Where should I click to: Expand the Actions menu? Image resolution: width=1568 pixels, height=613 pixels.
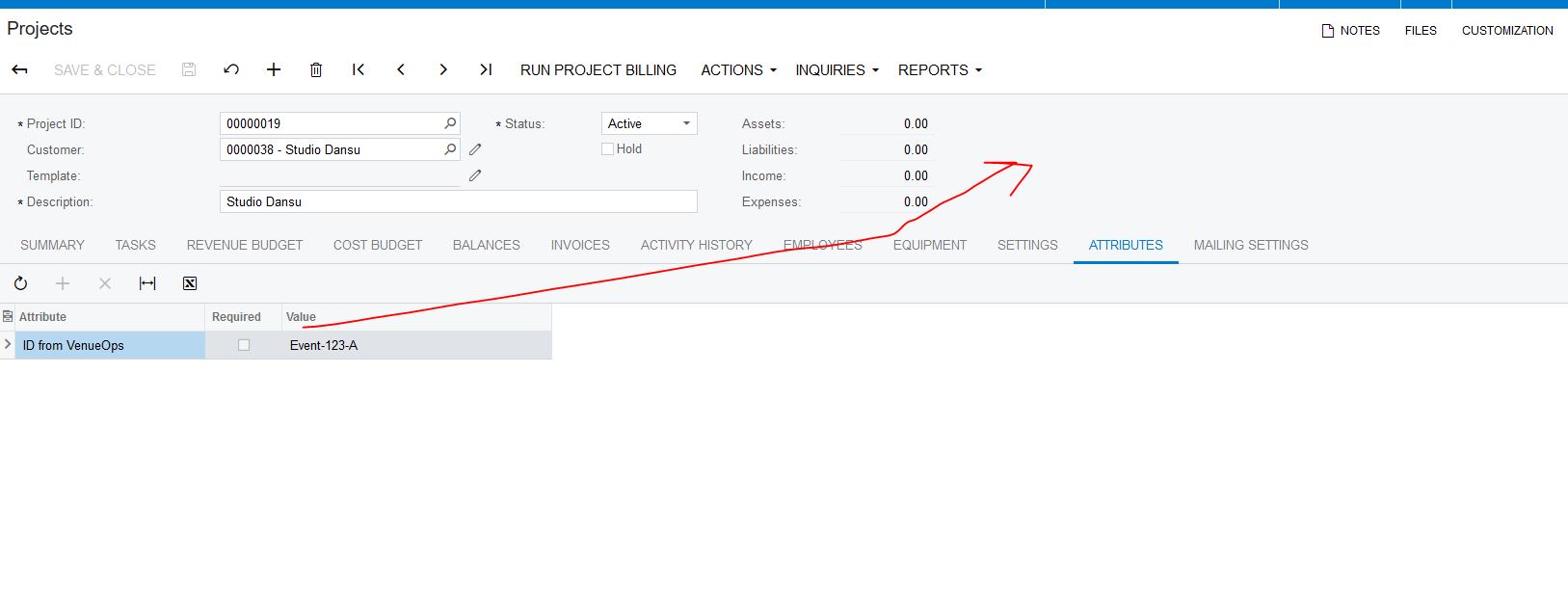pyautogui.click(x=738, y=69)
